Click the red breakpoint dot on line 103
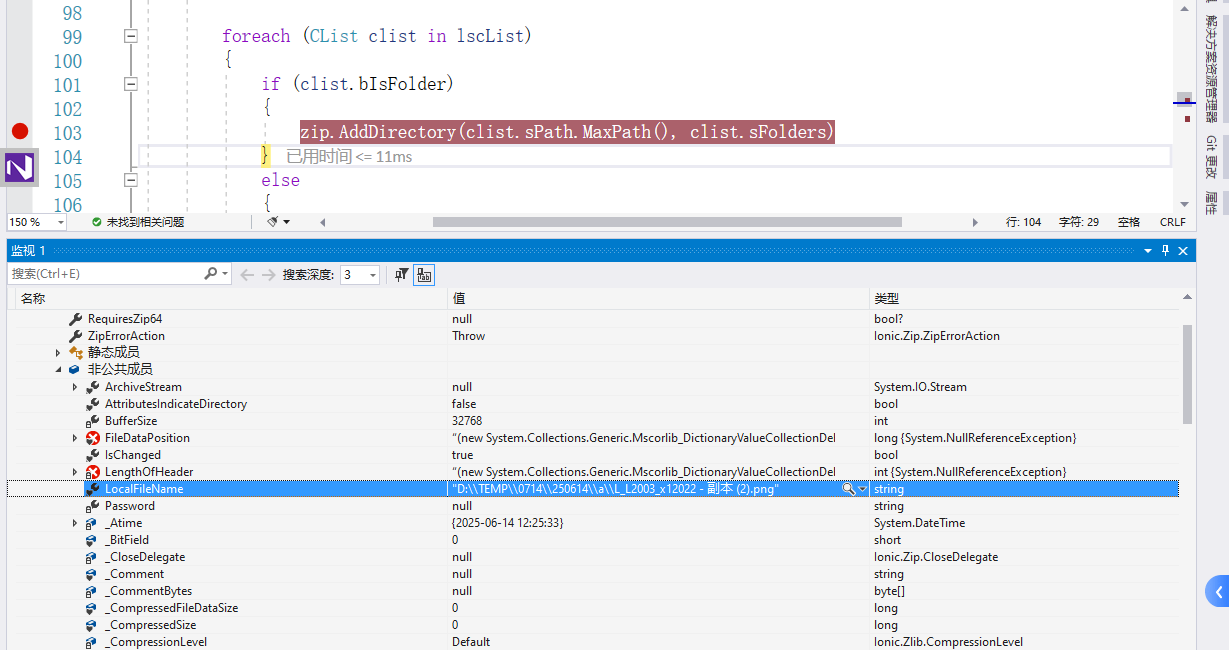 pyautogui.click(x=19, y=130)
